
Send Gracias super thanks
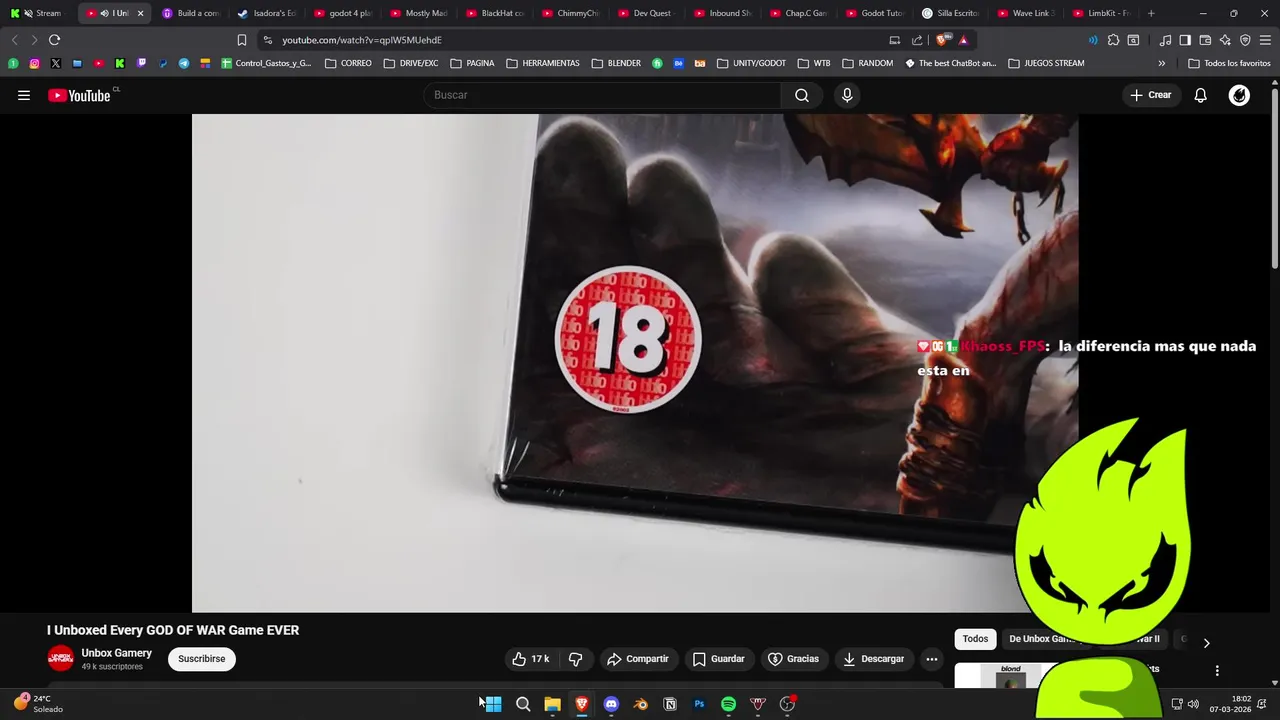click(793, 659)
